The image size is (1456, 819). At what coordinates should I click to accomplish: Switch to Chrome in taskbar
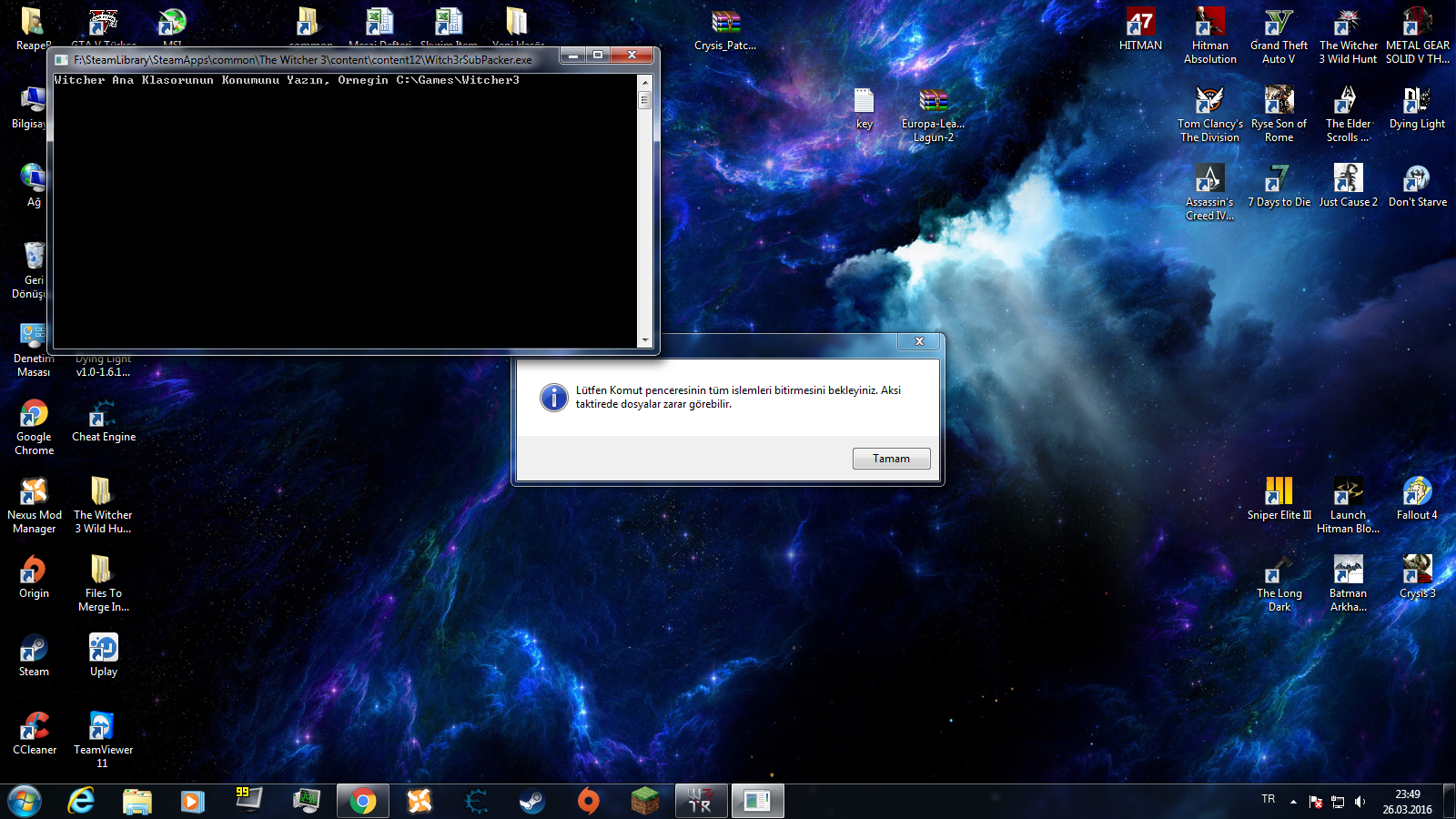tap(363, 802)
